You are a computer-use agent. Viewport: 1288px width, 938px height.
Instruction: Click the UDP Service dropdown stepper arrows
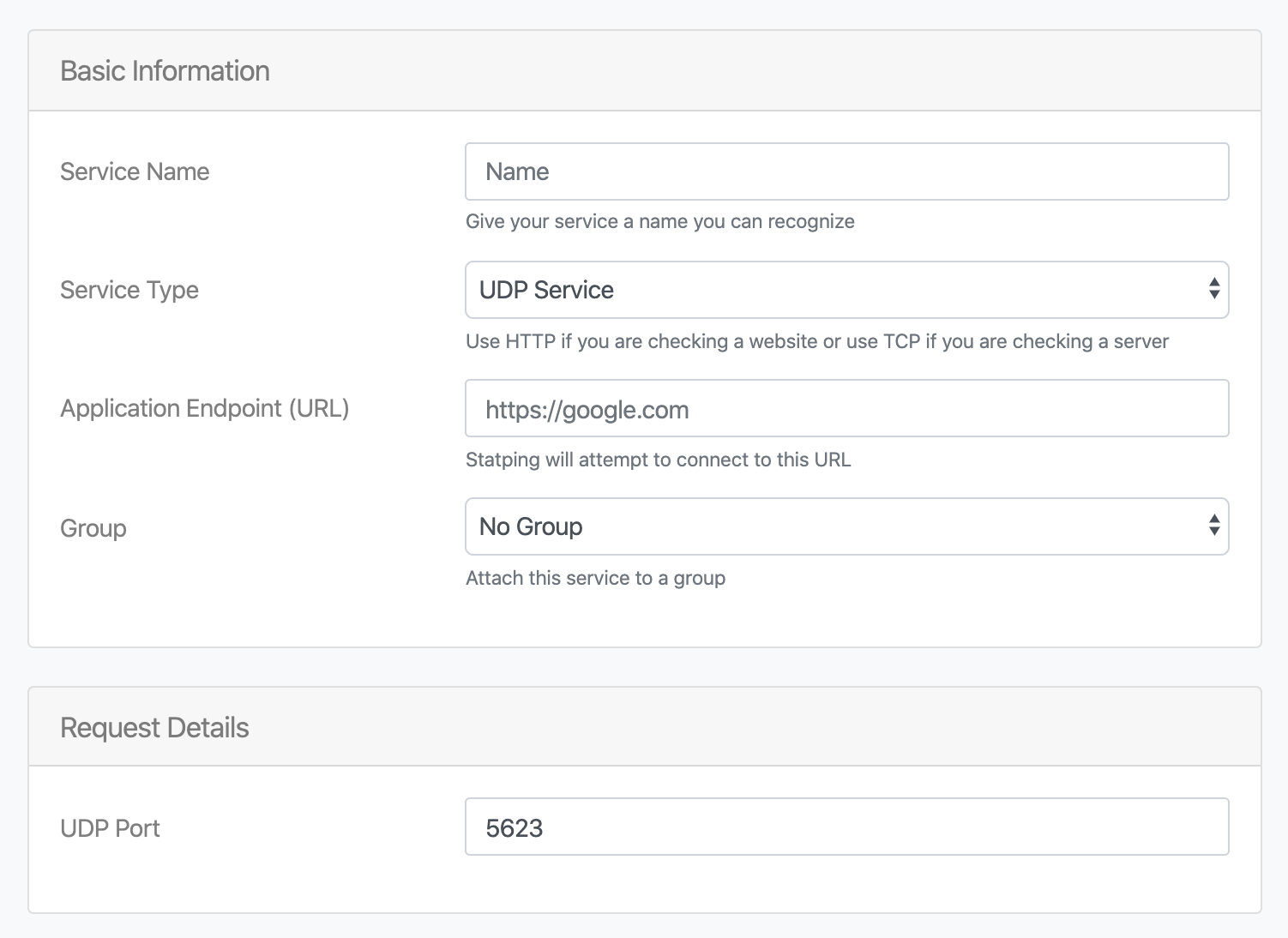tap(1214, 290)
